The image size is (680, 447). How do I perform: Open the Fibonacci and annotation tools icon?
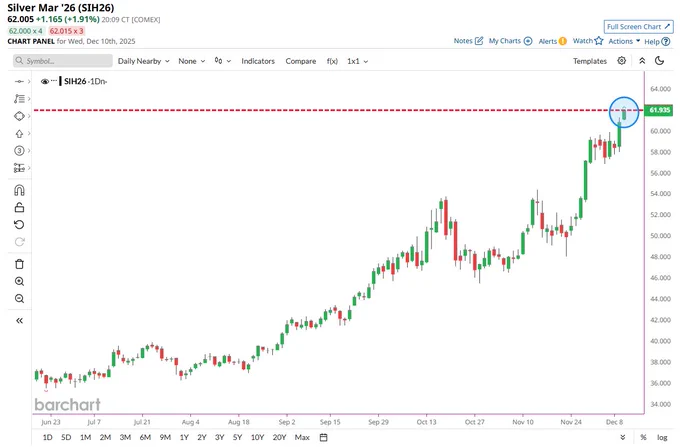click(19, 99)
